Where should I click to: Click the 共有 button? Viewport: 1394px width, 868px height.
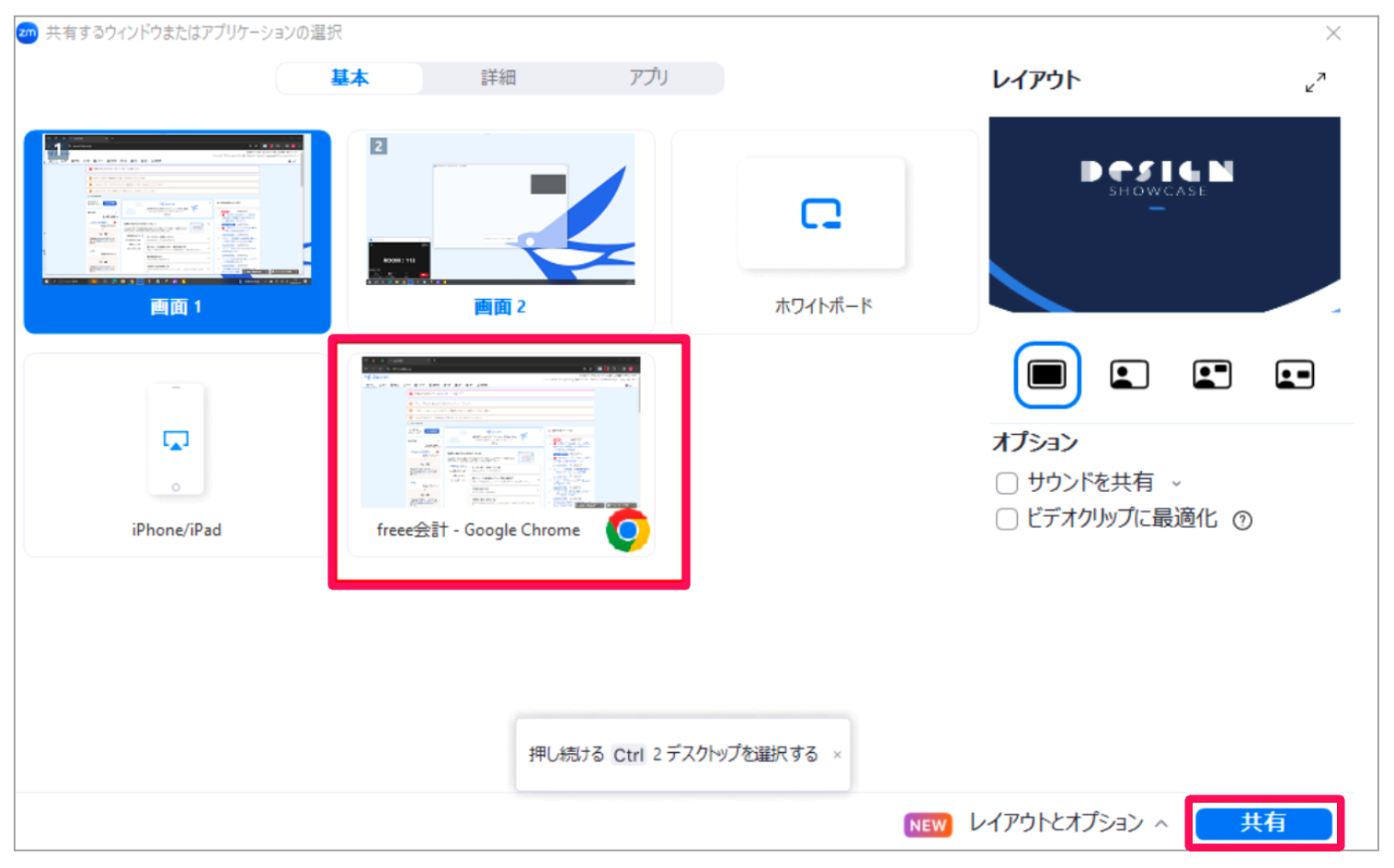coord(1263,823)
